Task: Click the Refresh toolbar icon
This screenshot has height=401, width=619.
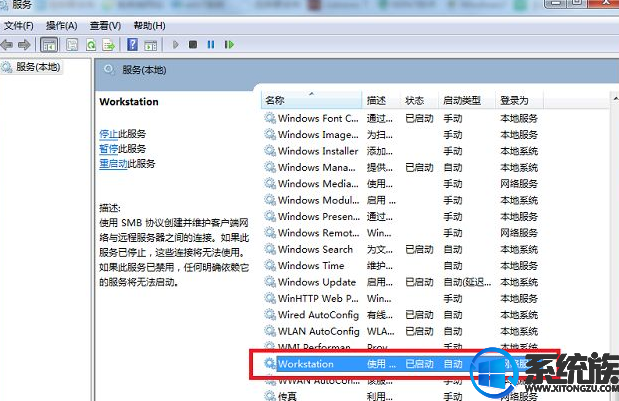Action: [91, 45]
